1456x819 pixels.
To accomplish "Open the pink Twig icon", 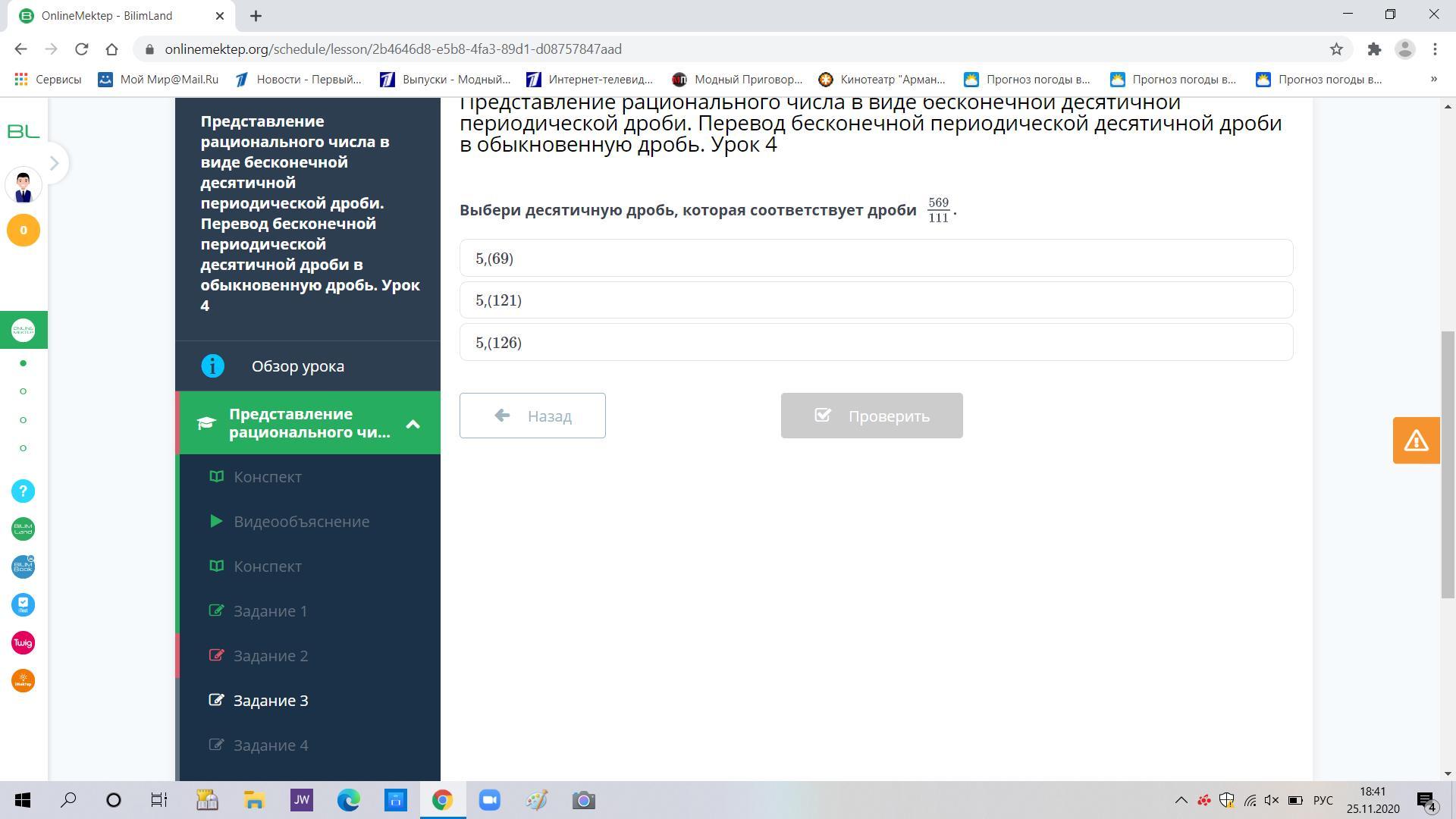I will pyautogui.click(x=23, y=643).
